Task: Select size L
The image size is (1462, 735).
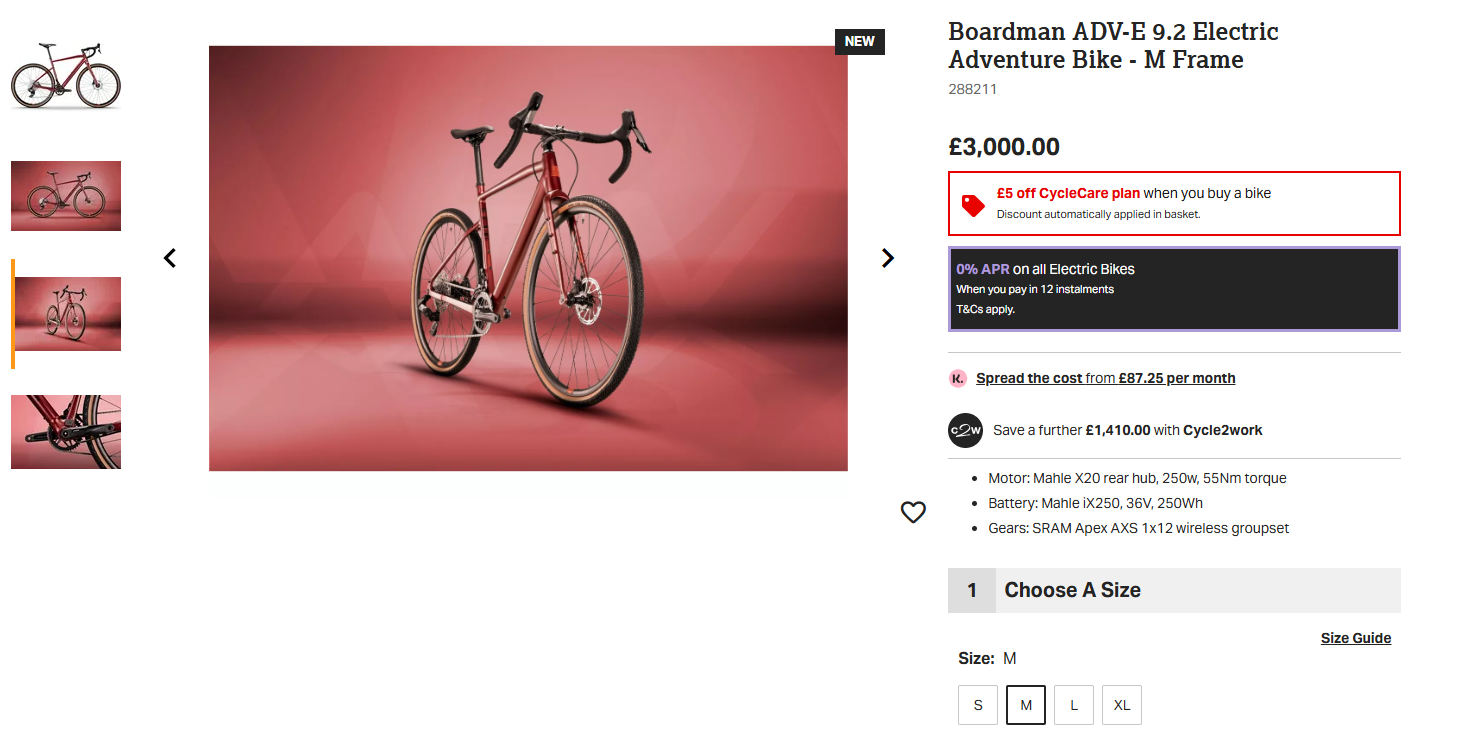Action: (x=1073, y=704)
